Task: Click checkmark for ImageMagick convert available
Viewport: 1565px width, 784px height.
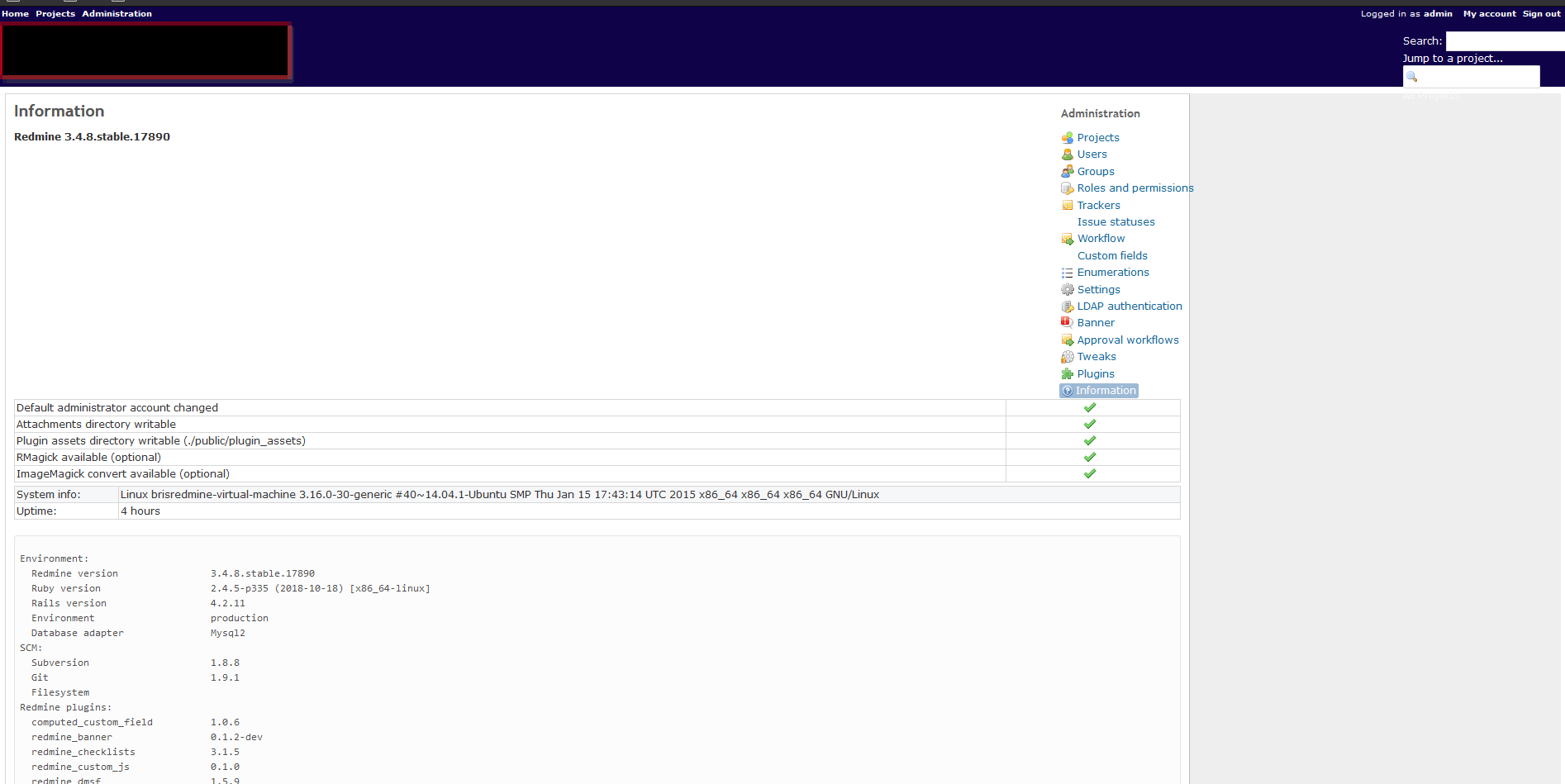Action: point(1090,473)
